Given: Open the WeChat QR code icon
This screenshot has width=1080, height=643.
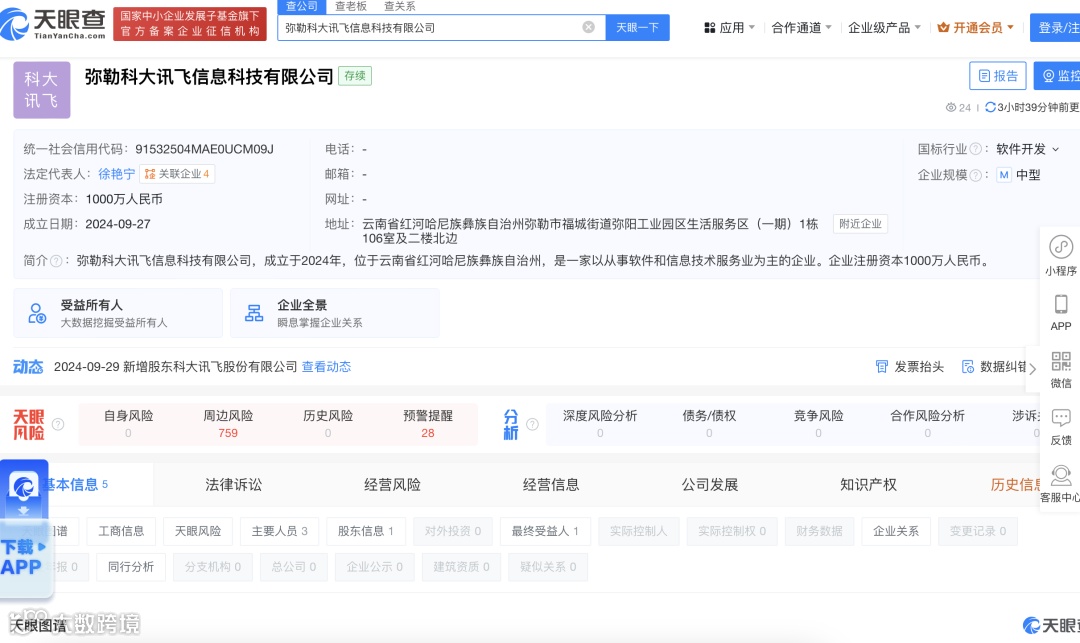Looking at the screenshot, I should click(x=1061, y=361).
